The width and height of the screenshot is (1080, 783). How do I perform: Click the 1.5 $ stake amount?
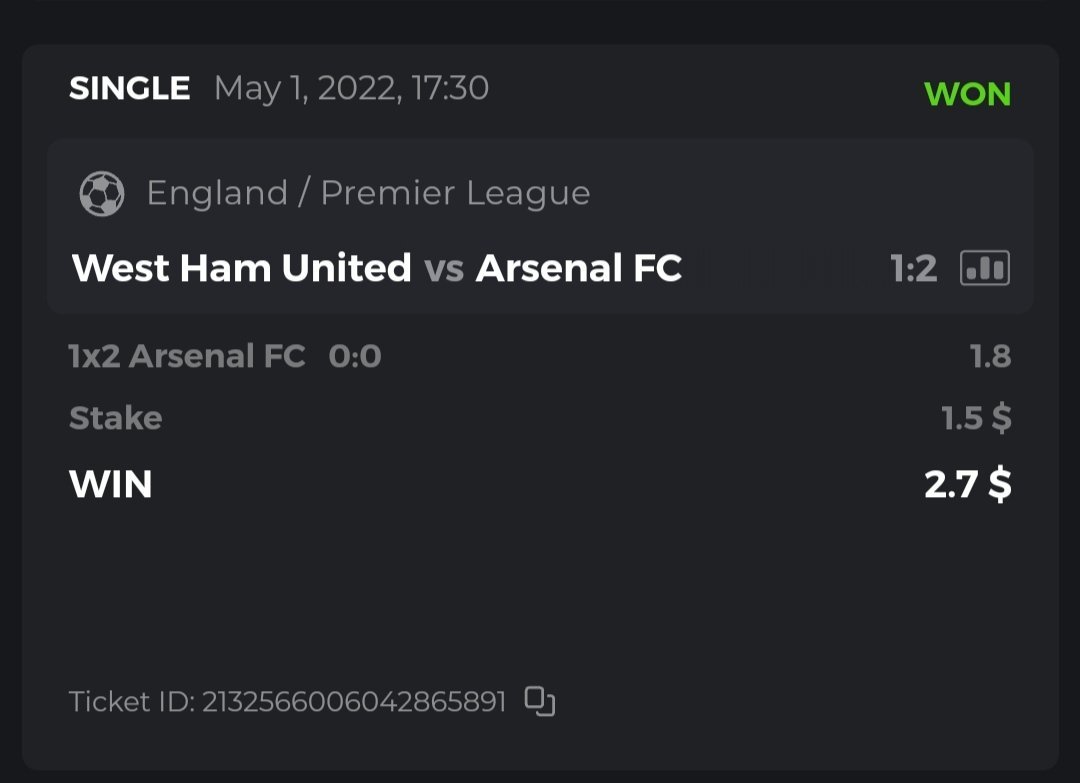coord(976,418)
